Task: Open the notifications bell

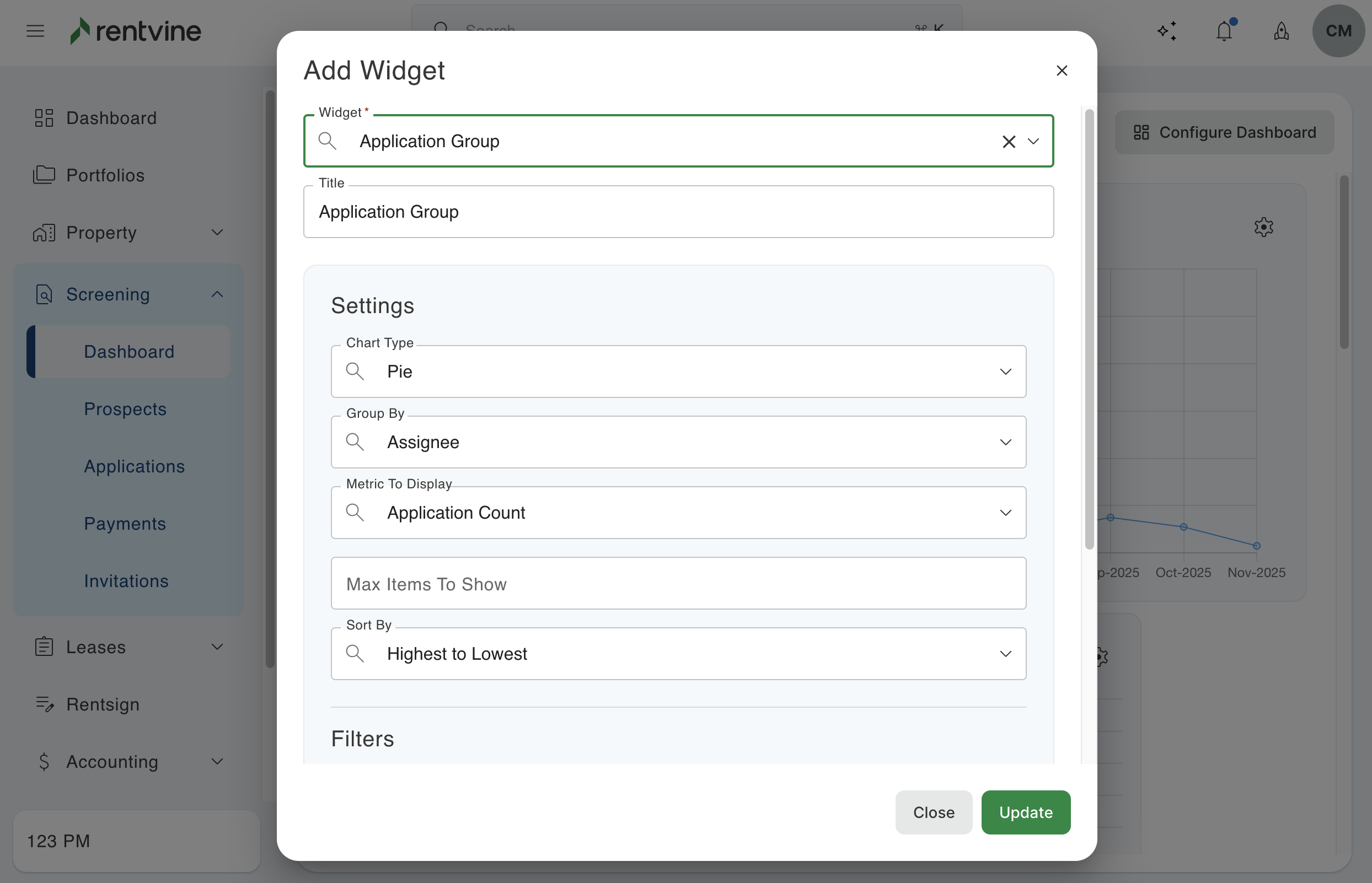Action: pos(1224,31)
